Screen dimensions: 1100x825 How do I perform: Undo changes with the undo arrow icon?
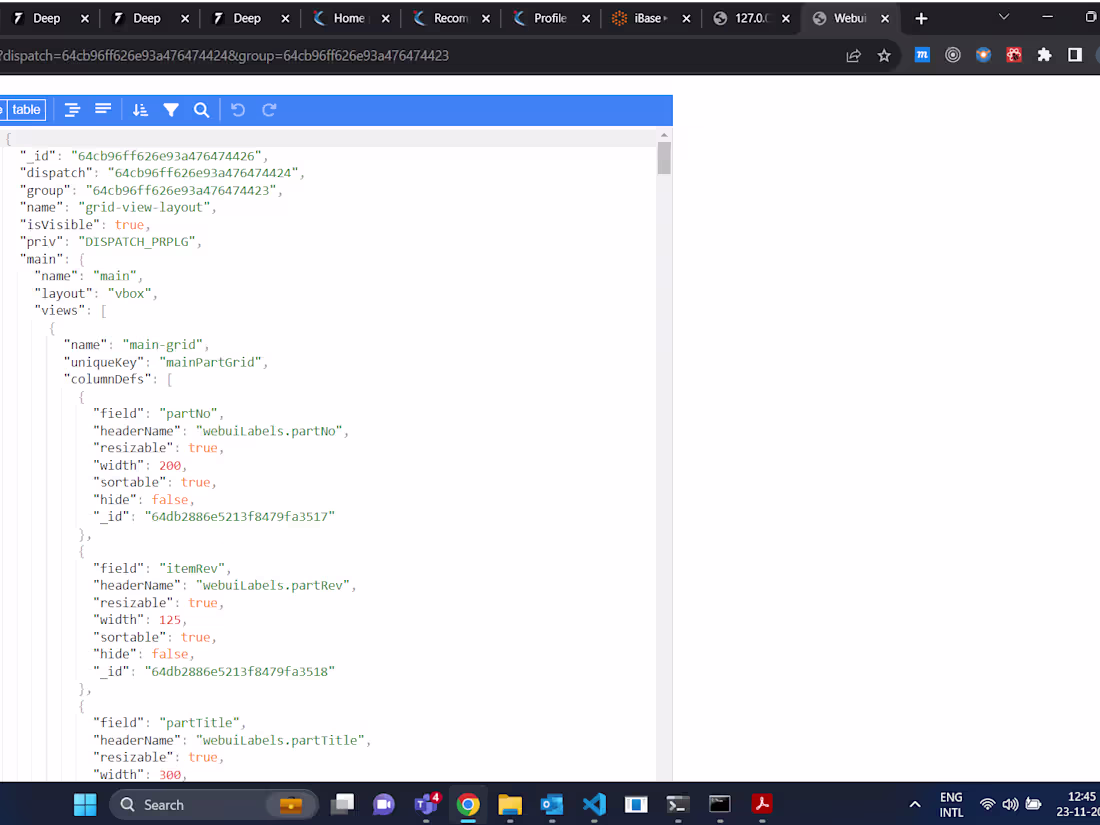[x=237, y=109]
